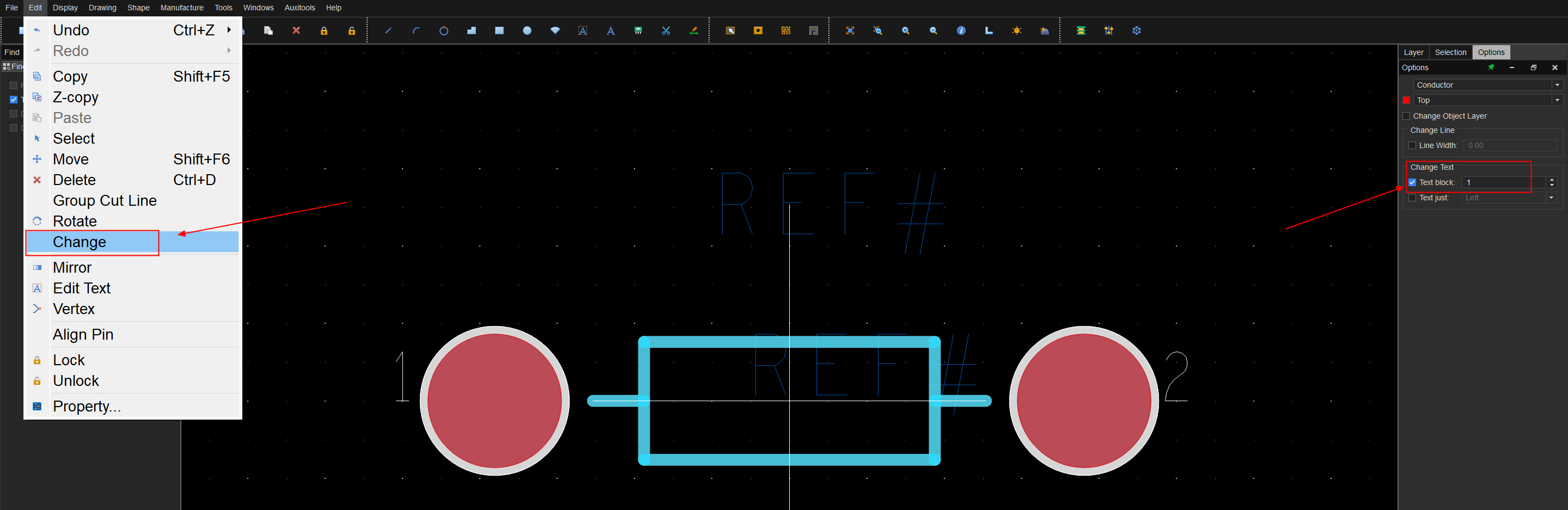The width and height of the screenshot is (1568, 510).
Task: Choose Change from the Edit menu
Action: 80,242
